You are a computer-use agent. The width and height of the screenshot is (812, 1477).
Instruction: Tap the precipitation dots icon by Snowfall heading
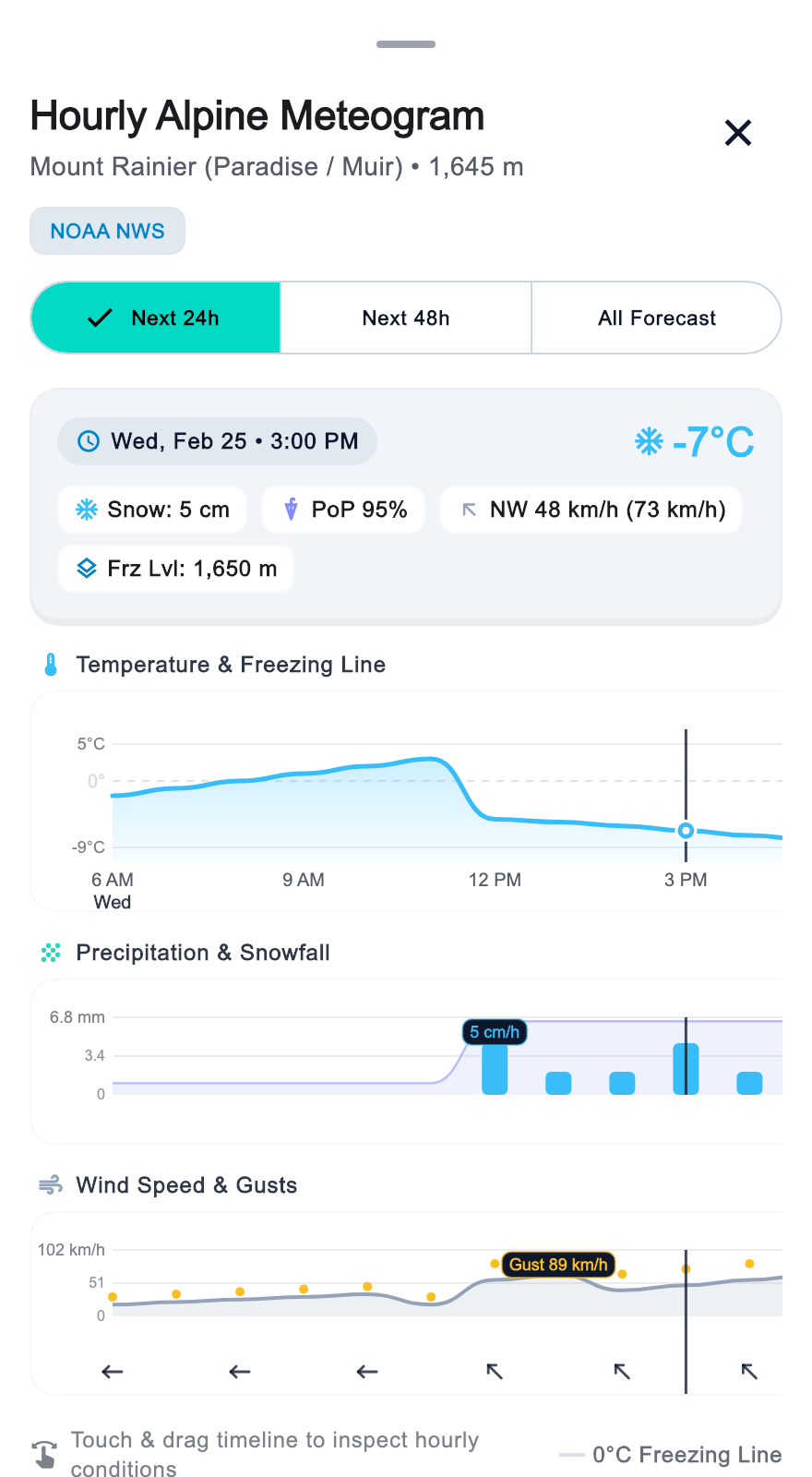click(x=51, y=953)
